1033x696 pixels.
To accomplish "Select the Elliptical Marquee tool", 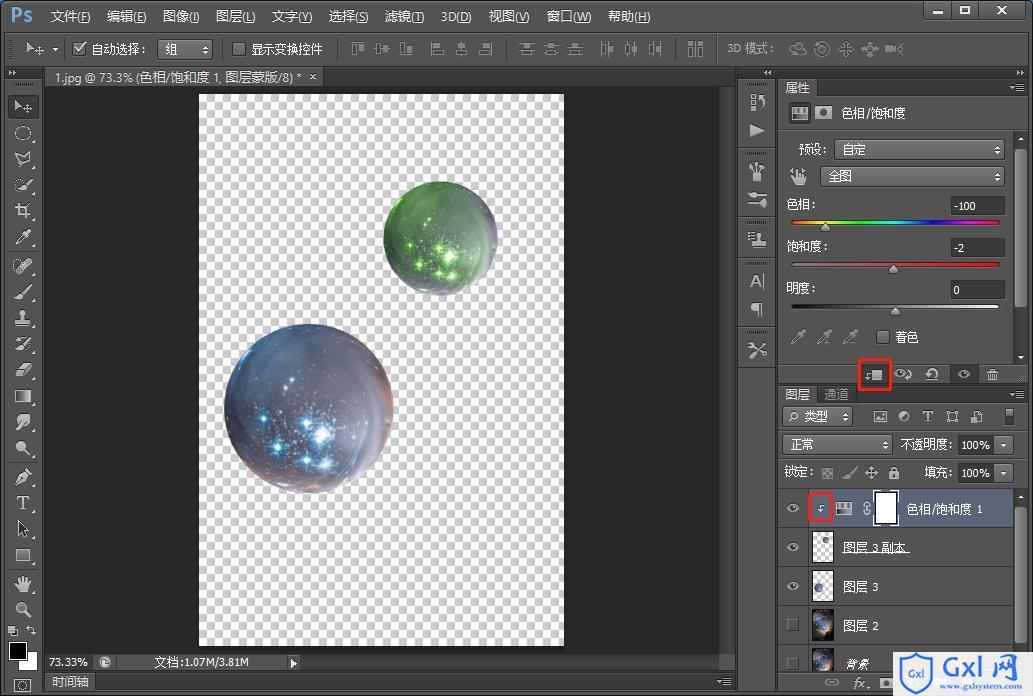I will tap(23, 133).
